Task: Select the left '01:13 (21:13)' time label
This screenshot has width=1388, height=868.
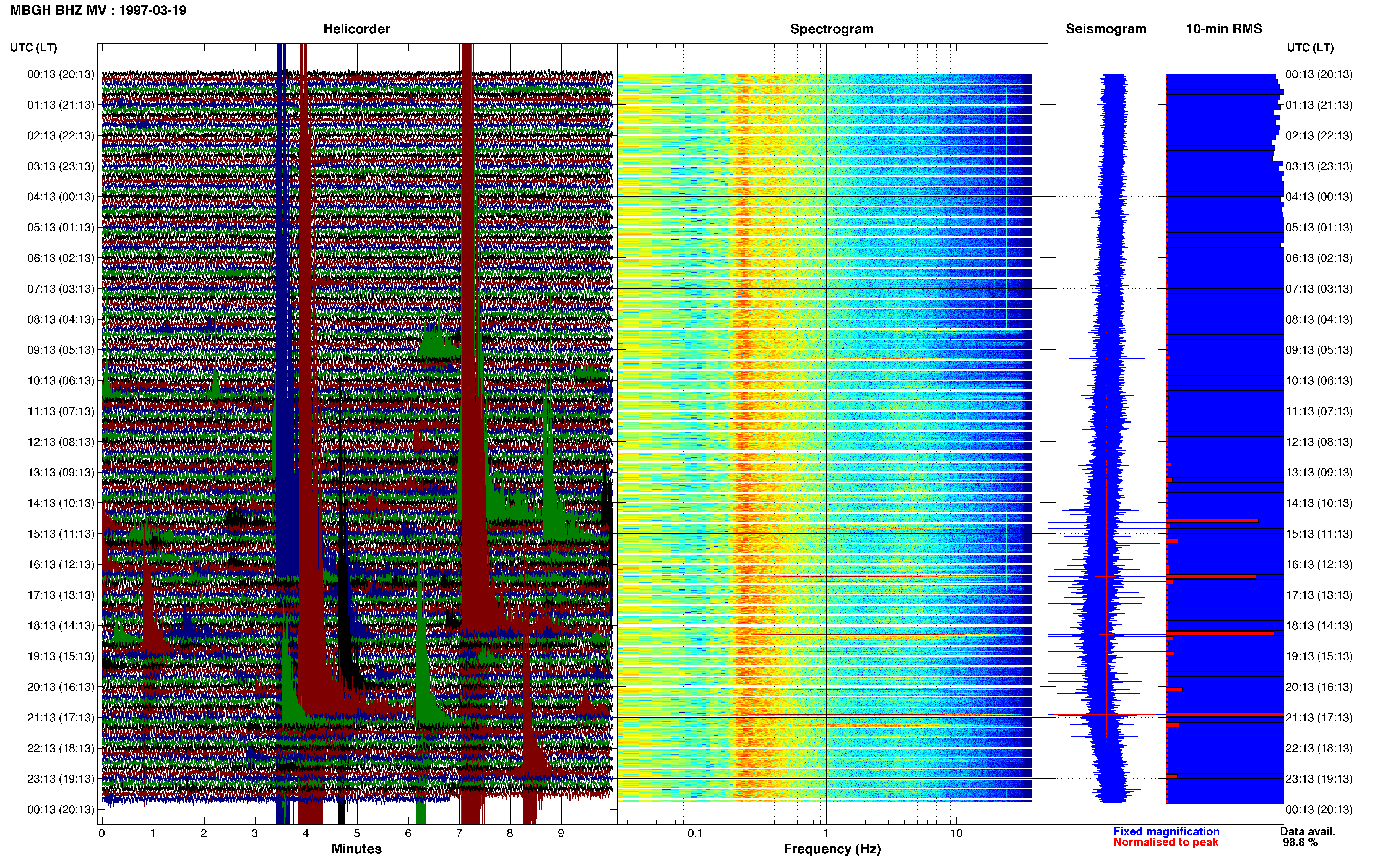Action: pos(60,105)
